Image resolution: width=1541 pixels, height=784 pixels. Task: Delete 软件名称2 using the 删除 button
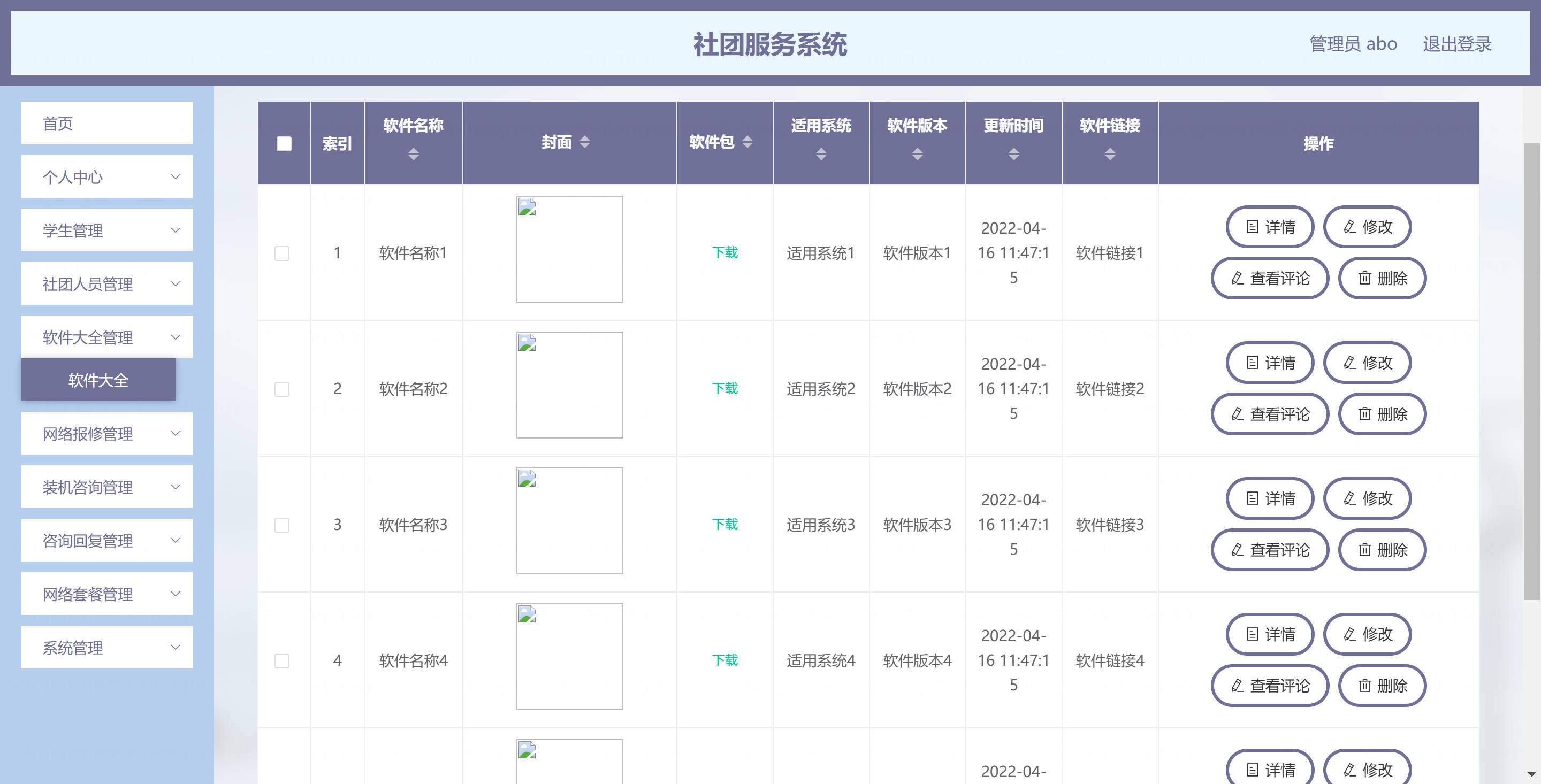[x=1382, y=414]
